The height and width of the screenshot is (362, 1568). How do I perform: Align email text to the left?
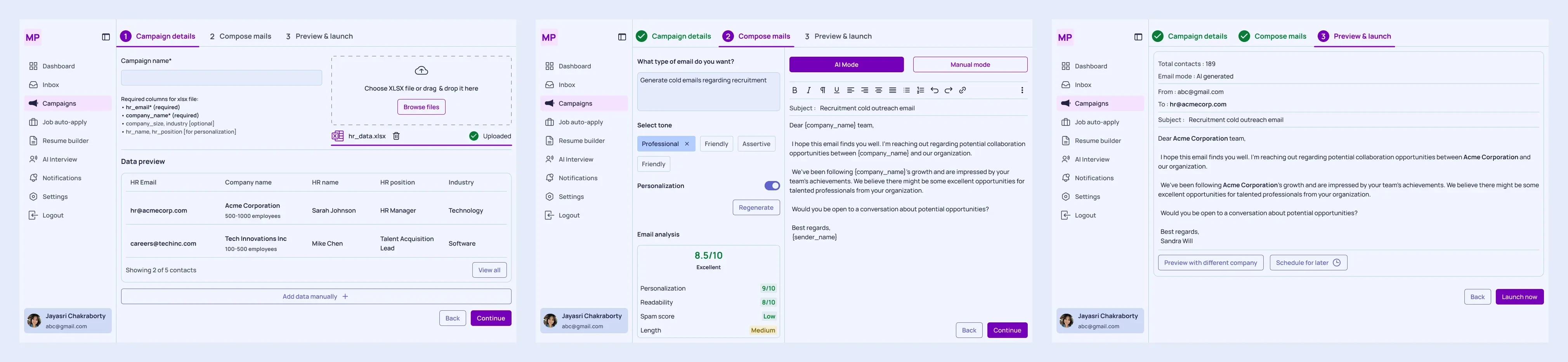click(x=850, y=90)
